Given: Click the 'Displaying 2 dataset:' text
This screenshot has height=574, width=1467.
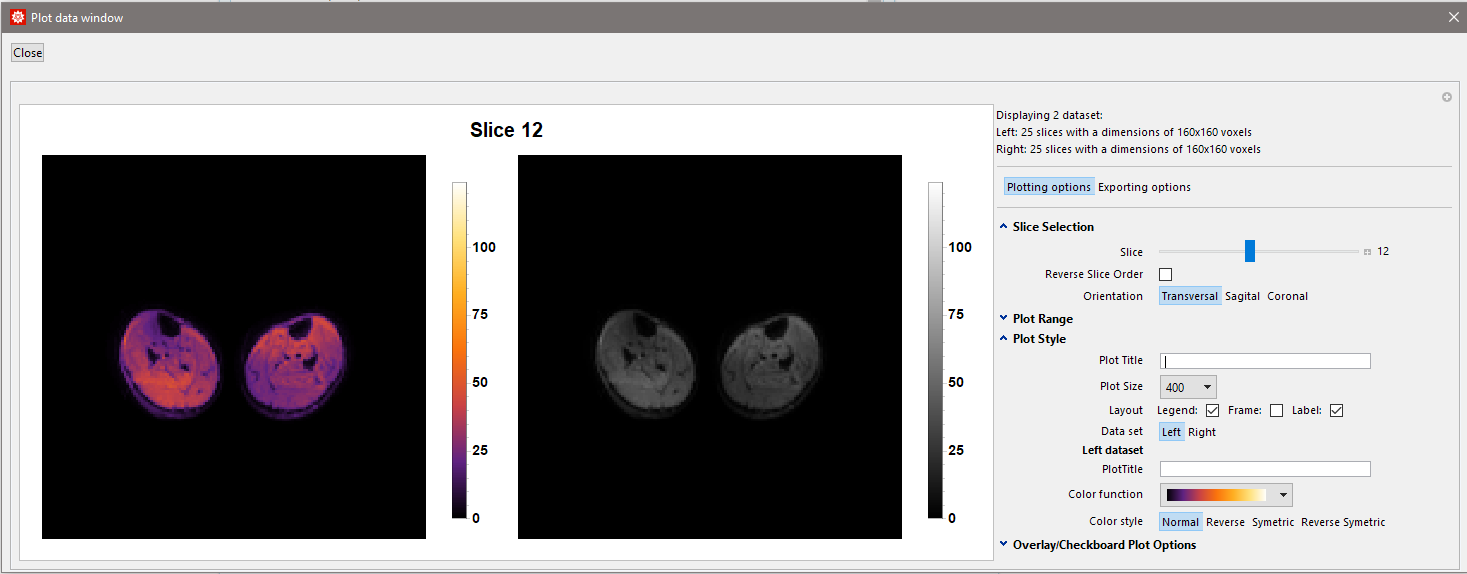Looking at the screenshot, I should (1049, 115).
